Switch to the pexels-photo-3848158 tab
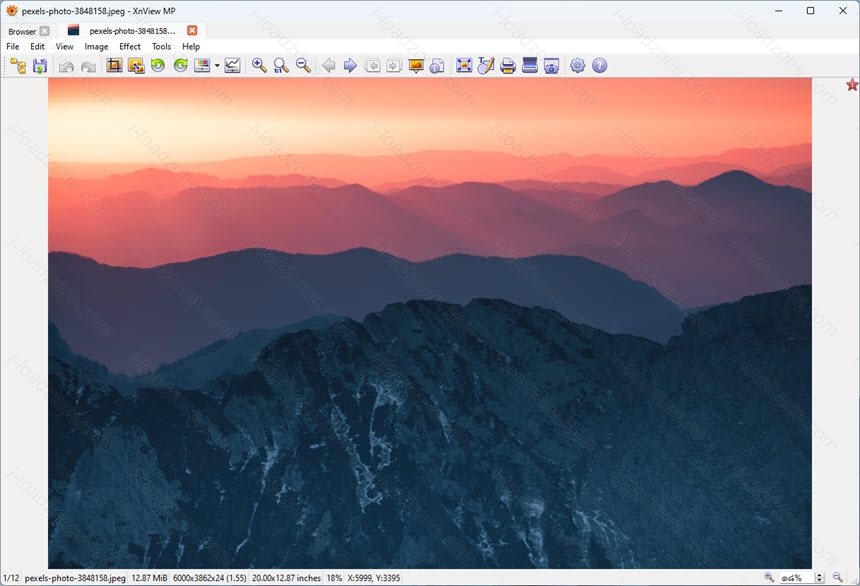This screenshot has width=860, height=586. click(132, 31)
